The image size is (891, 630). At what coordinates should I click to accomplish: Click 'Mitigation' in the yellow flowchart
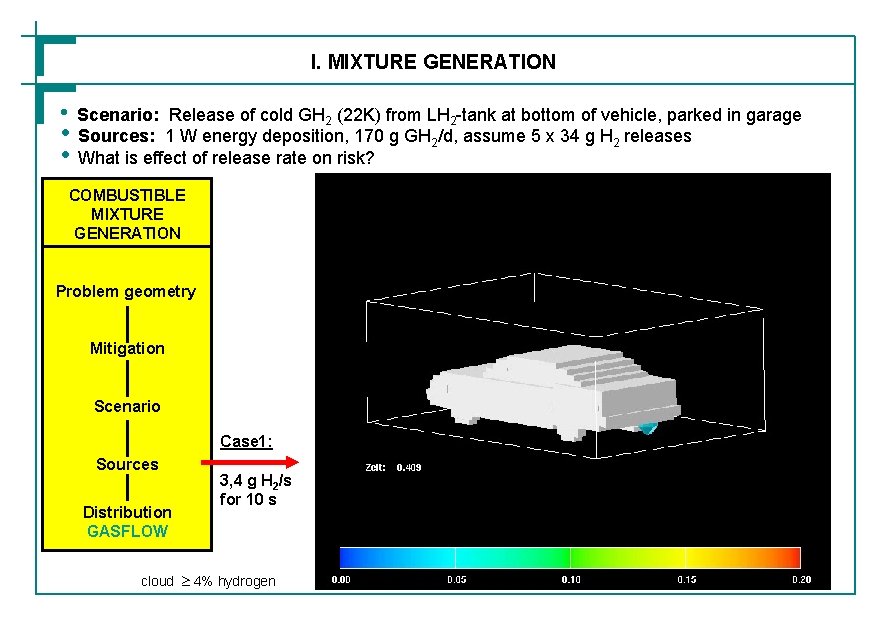pyautogui.click(x=127, y=348)
